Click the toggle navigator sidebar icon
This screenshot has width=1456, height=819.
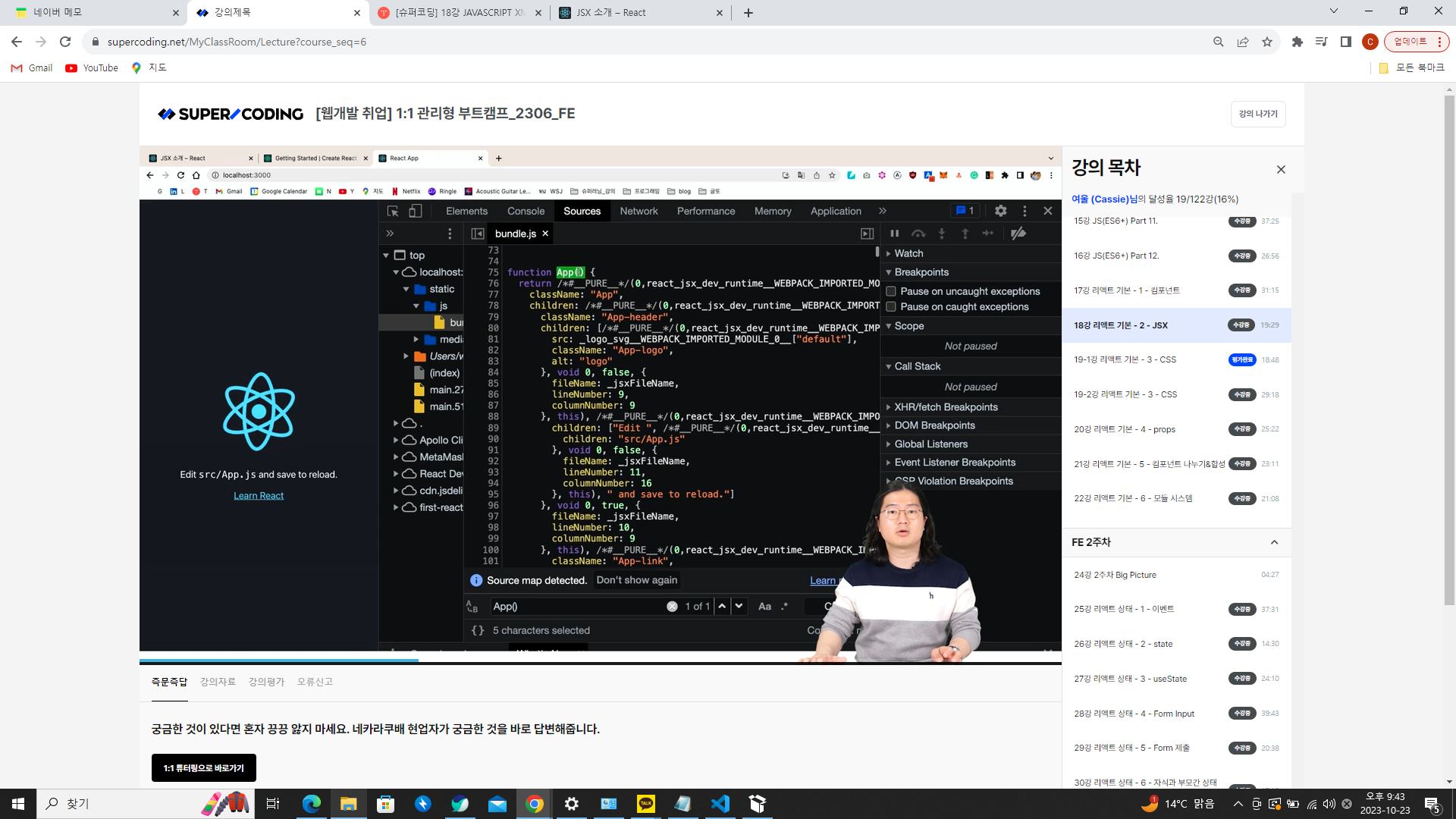478,234
